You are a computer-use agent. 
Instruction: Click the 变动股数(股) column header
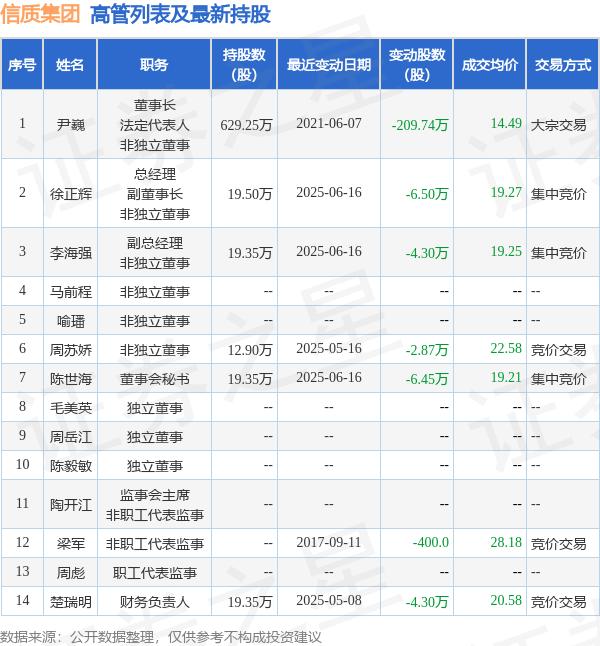pyautogui.click(x=417, y=65)
